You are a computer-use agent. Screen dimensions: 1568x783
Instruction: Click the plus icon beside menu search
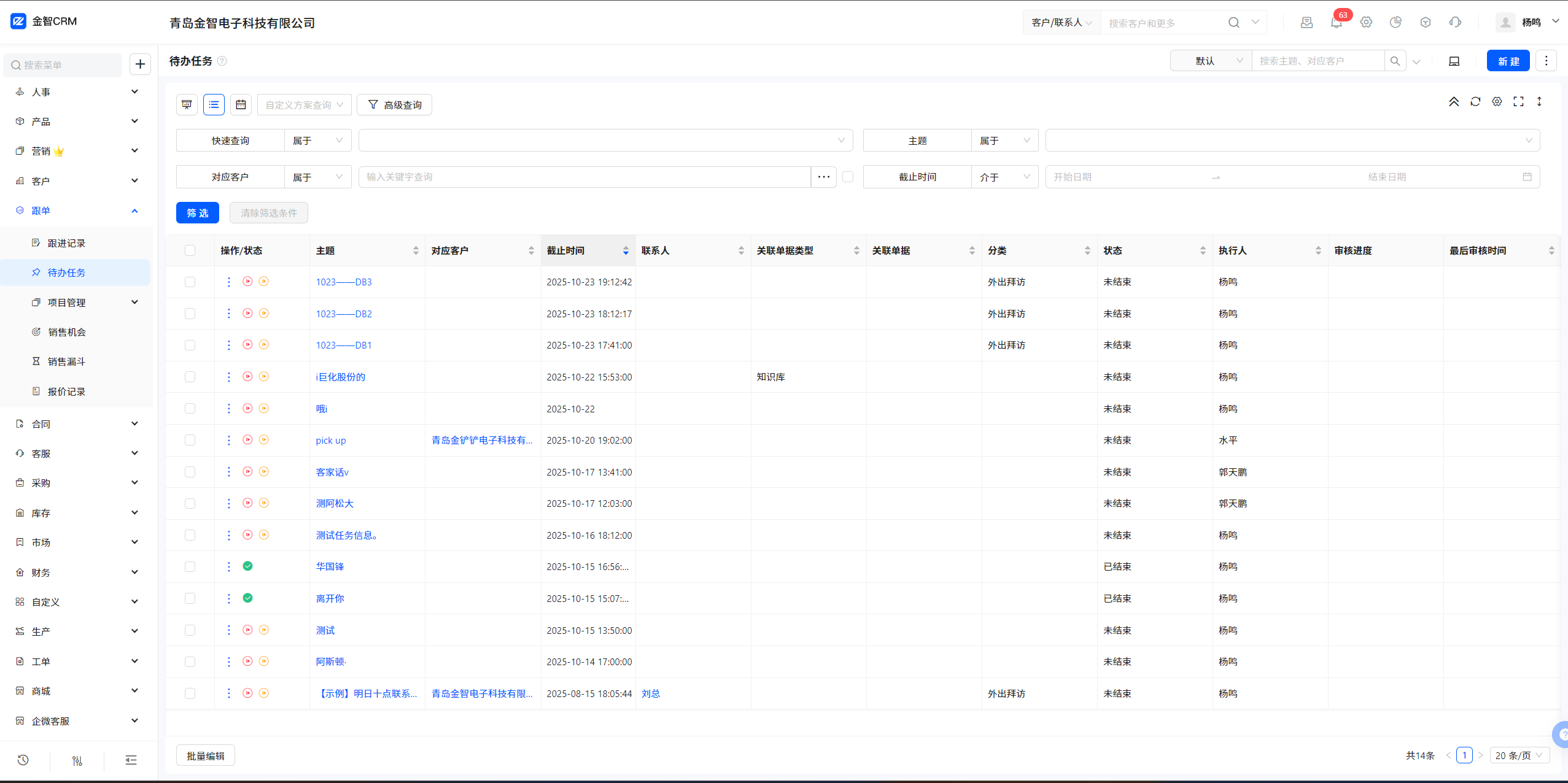[140, 64]
